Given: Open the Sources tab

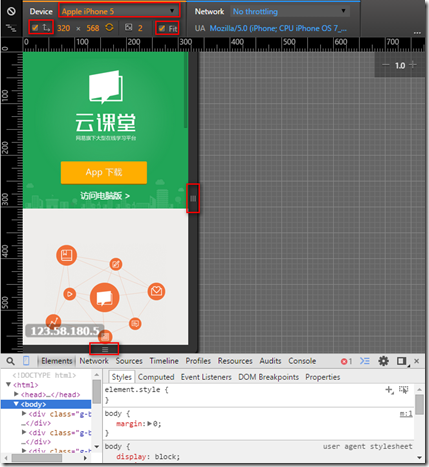Looking at the screenshot, I should tap(129, 361).
